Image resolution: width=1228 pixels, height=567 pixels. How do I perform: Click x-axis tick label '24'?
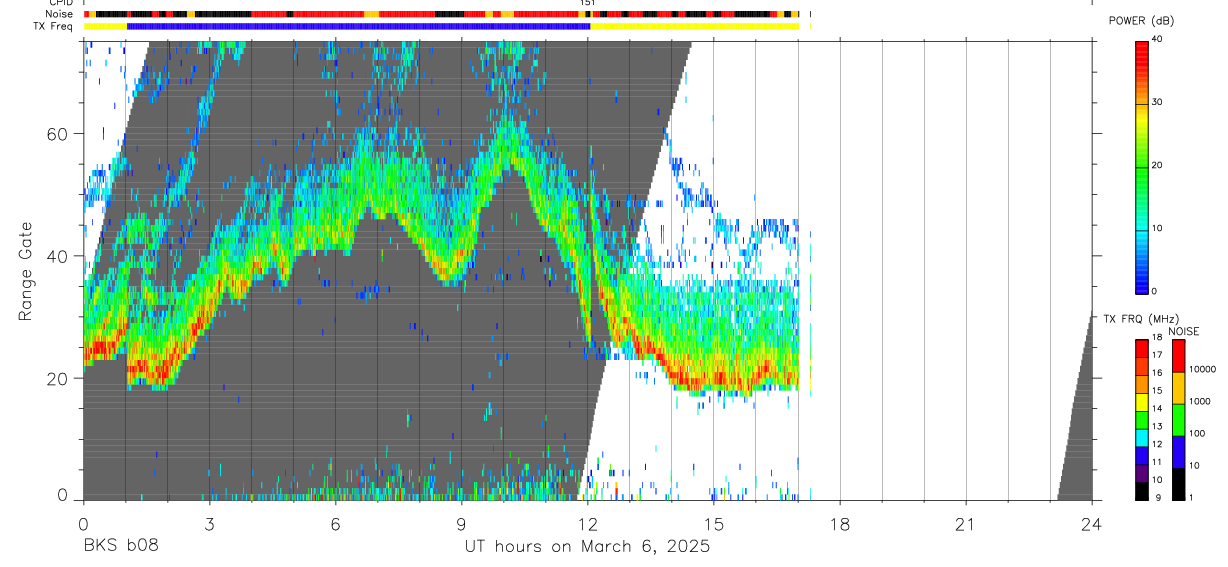pyautogui.click(x=1092, y=524)
